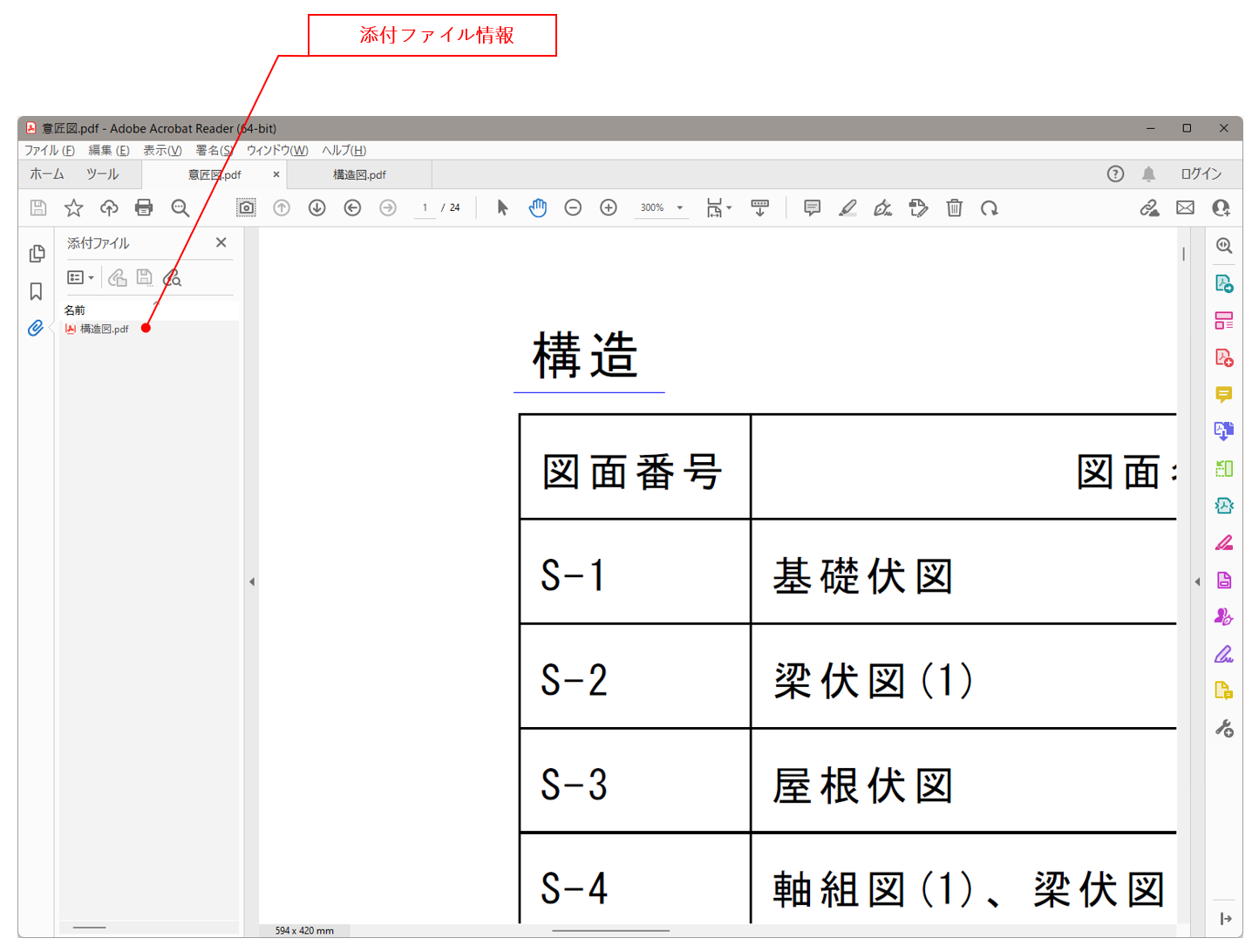Collapse the navigation pane with left chevron
Viewport: 1259px width, 952px height.
[252, 580]
